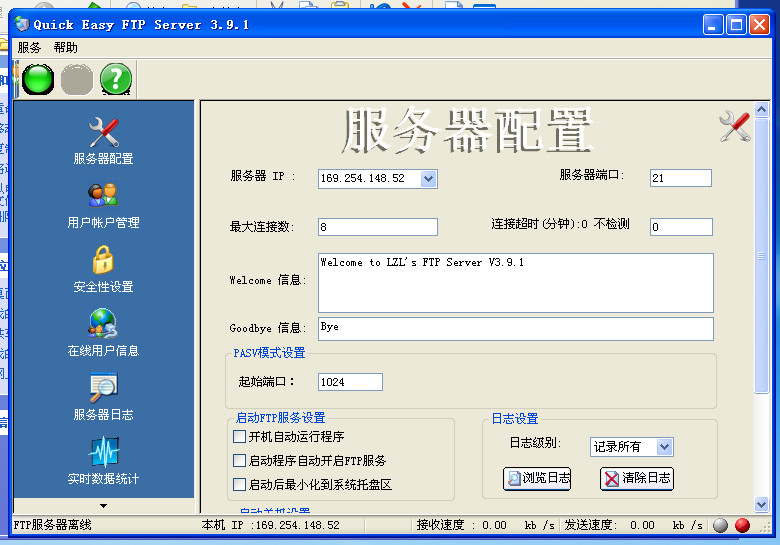Viewport: 780px width, 545px height.
Task: Check 启动后最小化到系统托盘区 option
Action: tap(239, 485)
